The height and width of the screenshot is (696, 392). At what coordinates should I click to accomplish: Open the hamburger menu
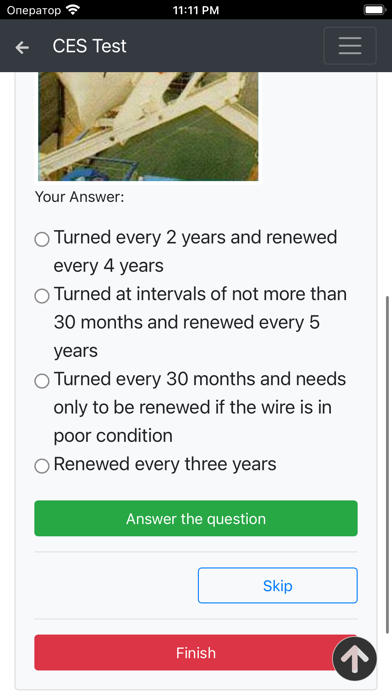click(x=350, y=46)
